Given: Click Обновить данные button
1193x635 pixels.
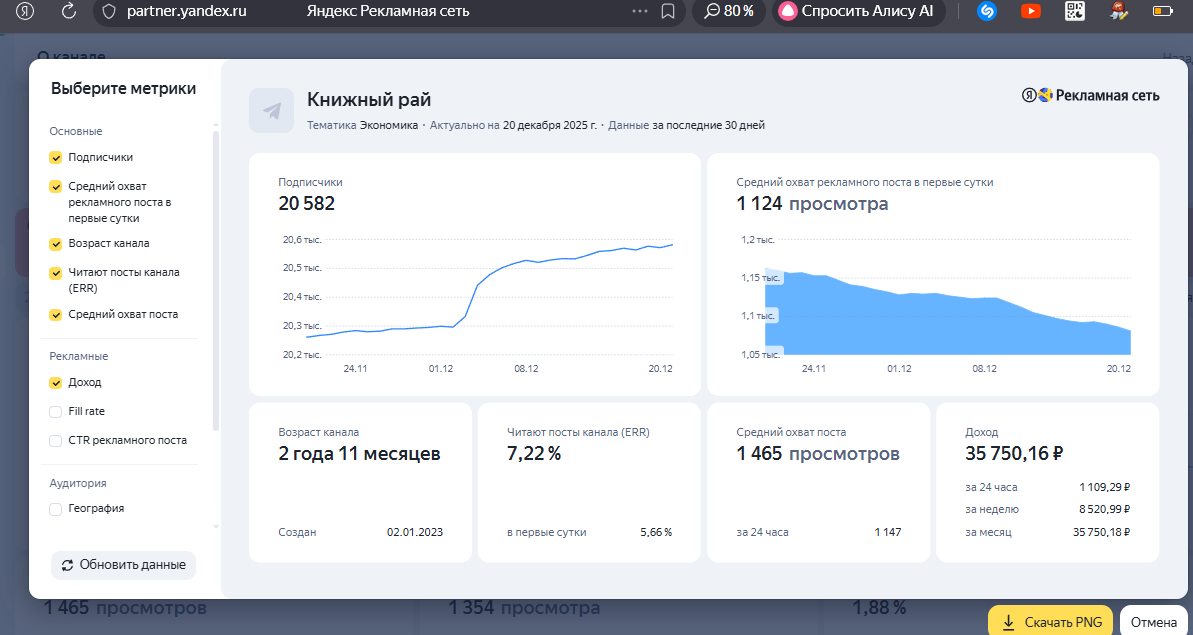Looking at the screenshot, I should coord(124,565).
